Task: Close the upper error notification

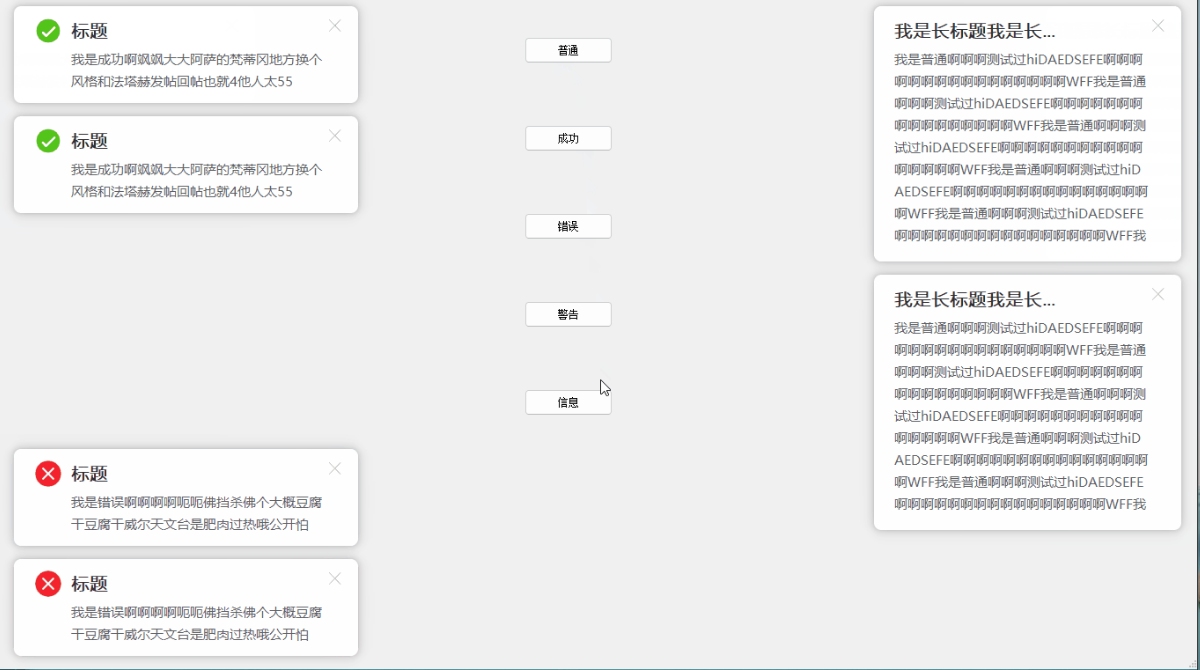Action: click(335, 468)
